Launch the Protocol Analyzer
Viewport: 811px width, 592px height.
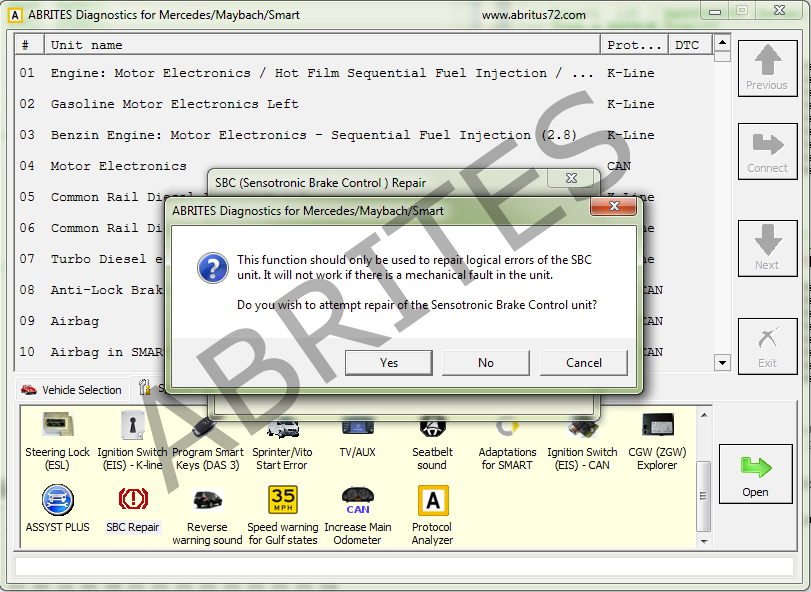[432, 516]
